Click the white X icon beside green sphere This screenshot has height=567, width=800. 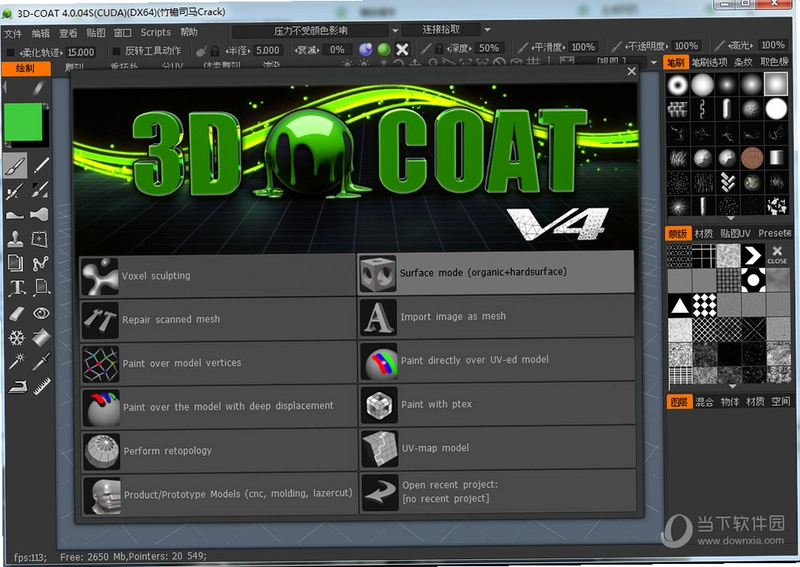403,49
